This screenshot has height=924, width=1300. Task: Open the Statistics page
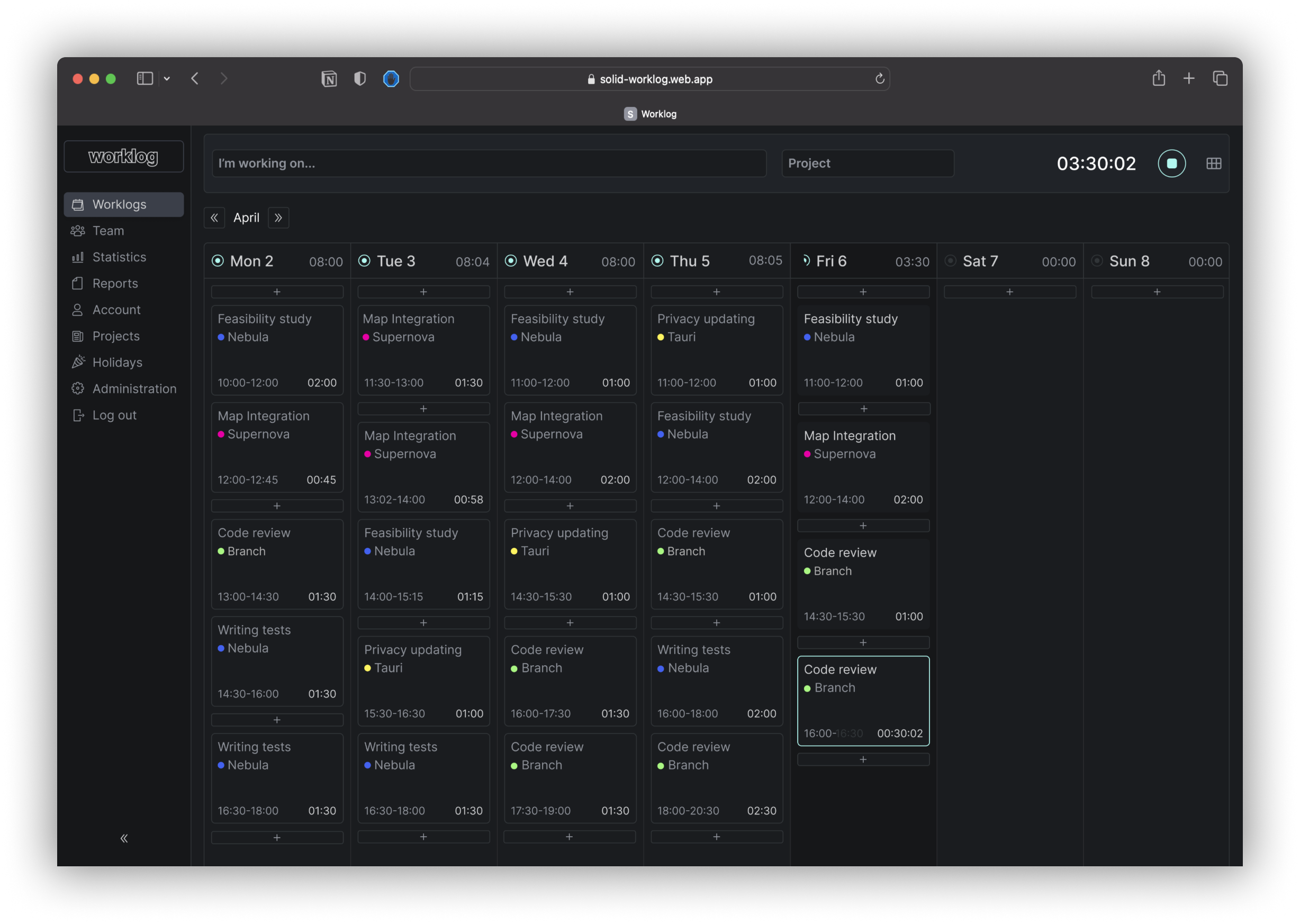(x=119, y=257)
